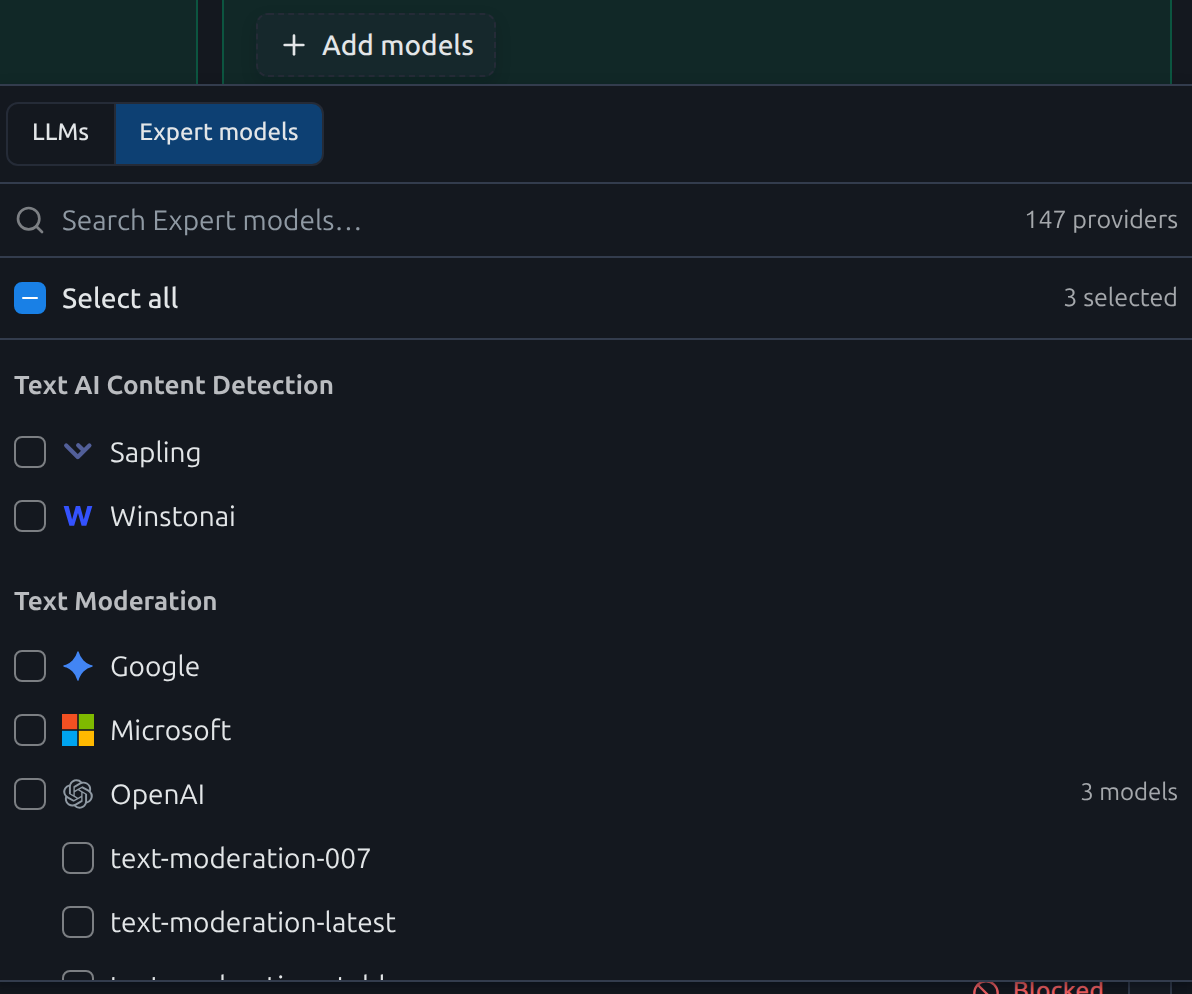
Task: Click the "Text Moderation" heading
Action: [116, 601]
